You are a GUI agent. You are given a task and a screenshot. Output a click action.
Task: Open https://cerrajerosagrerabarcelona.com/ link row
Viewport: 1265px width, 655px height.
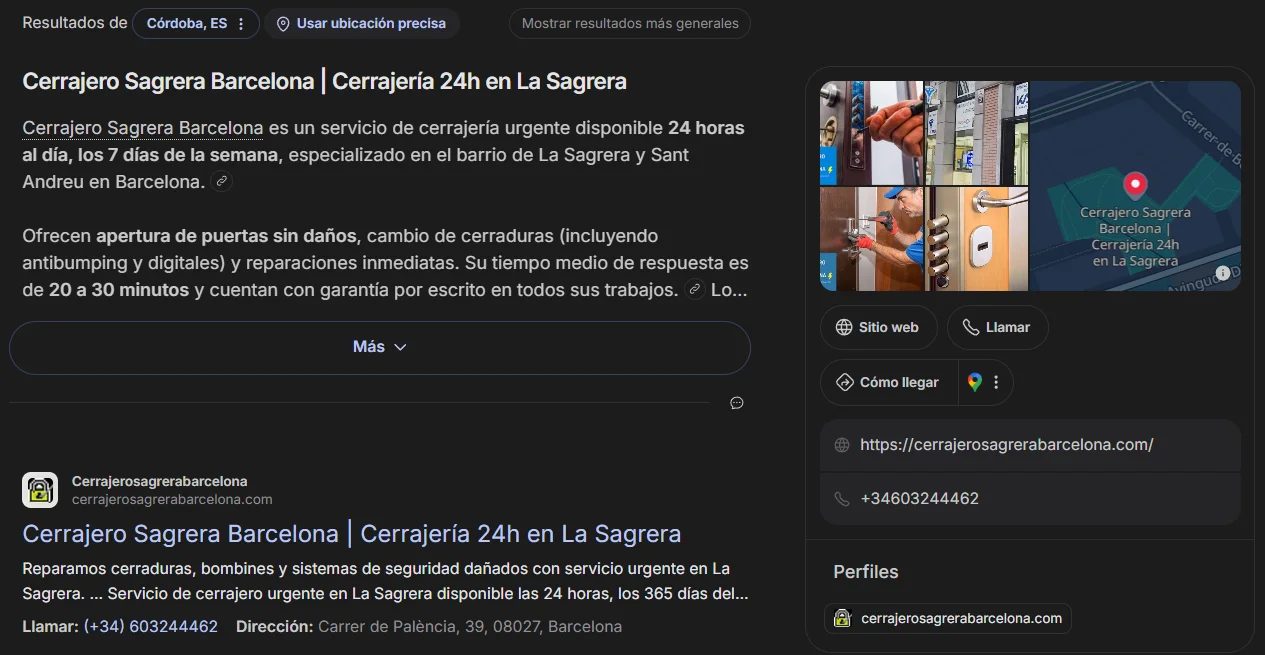coord(1030,445)
